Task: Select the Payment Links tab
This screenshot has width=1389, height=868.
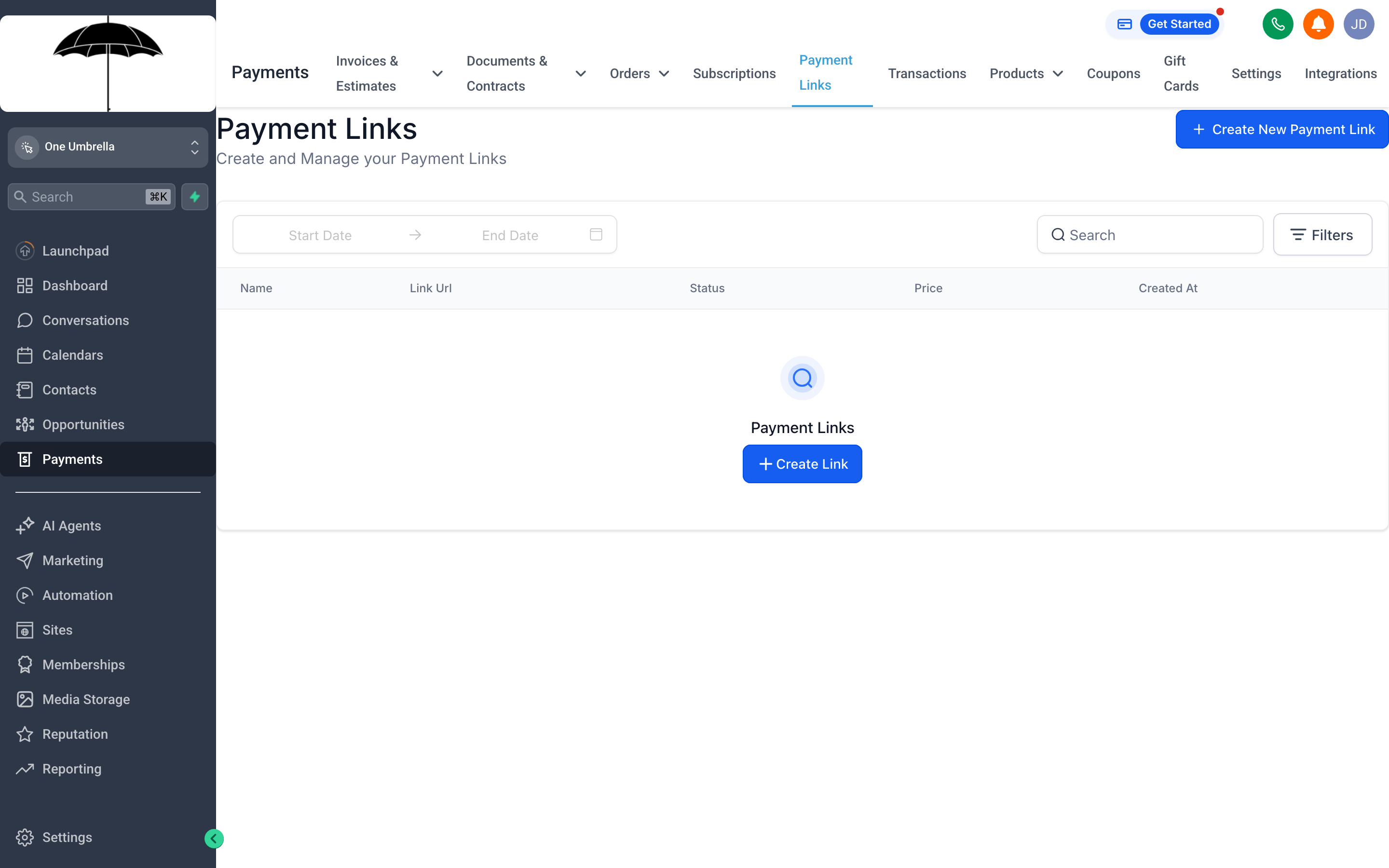Action: [831, 73]
